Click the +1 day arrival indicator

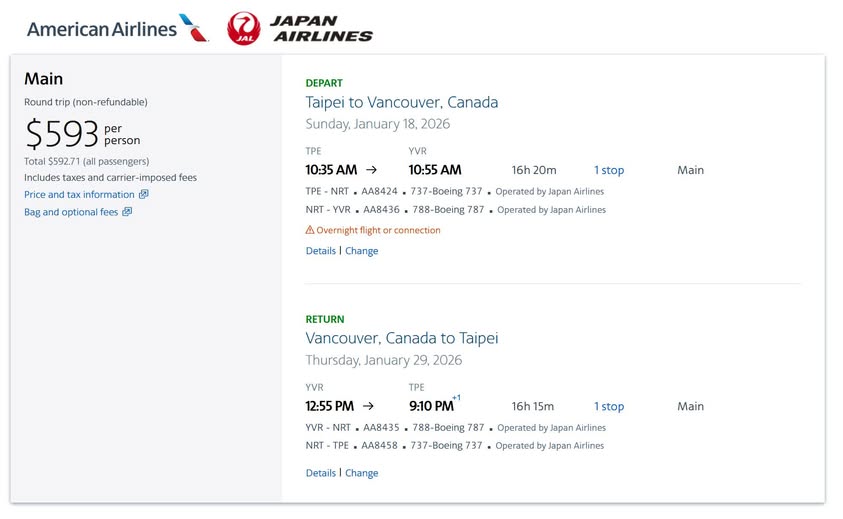click(456, 398)
